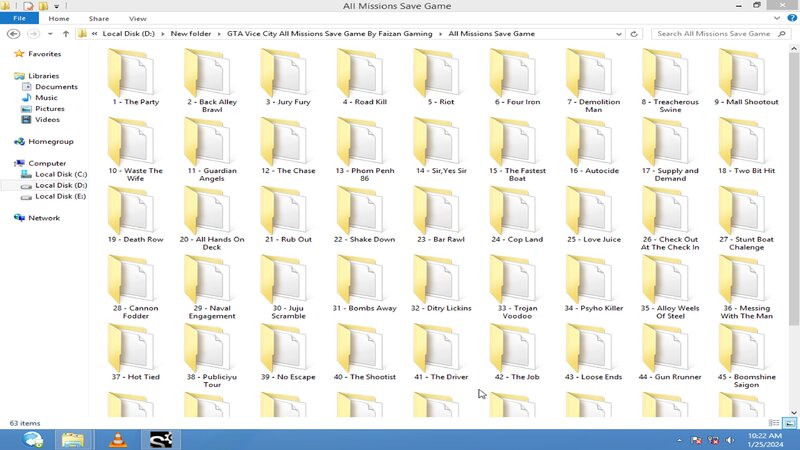The height and width of the screenshot is (450, 800).
Task: Open Local Disk (C:) in sidebar
Action: tap(61, 174)
